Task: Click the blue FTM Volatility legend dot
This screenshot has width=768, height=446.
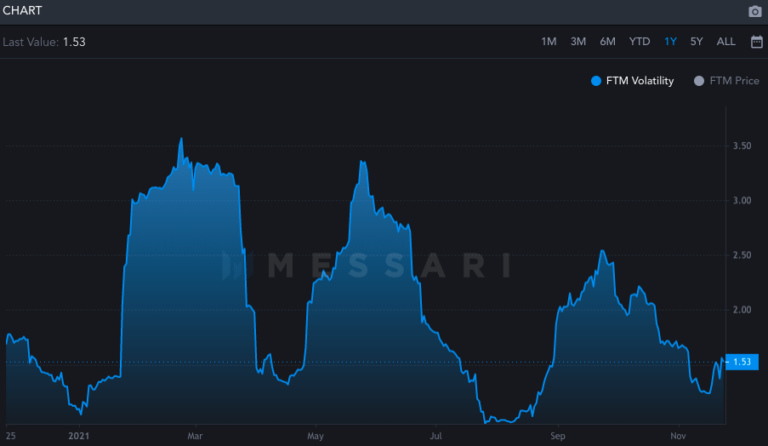Action: click(597, 81)
